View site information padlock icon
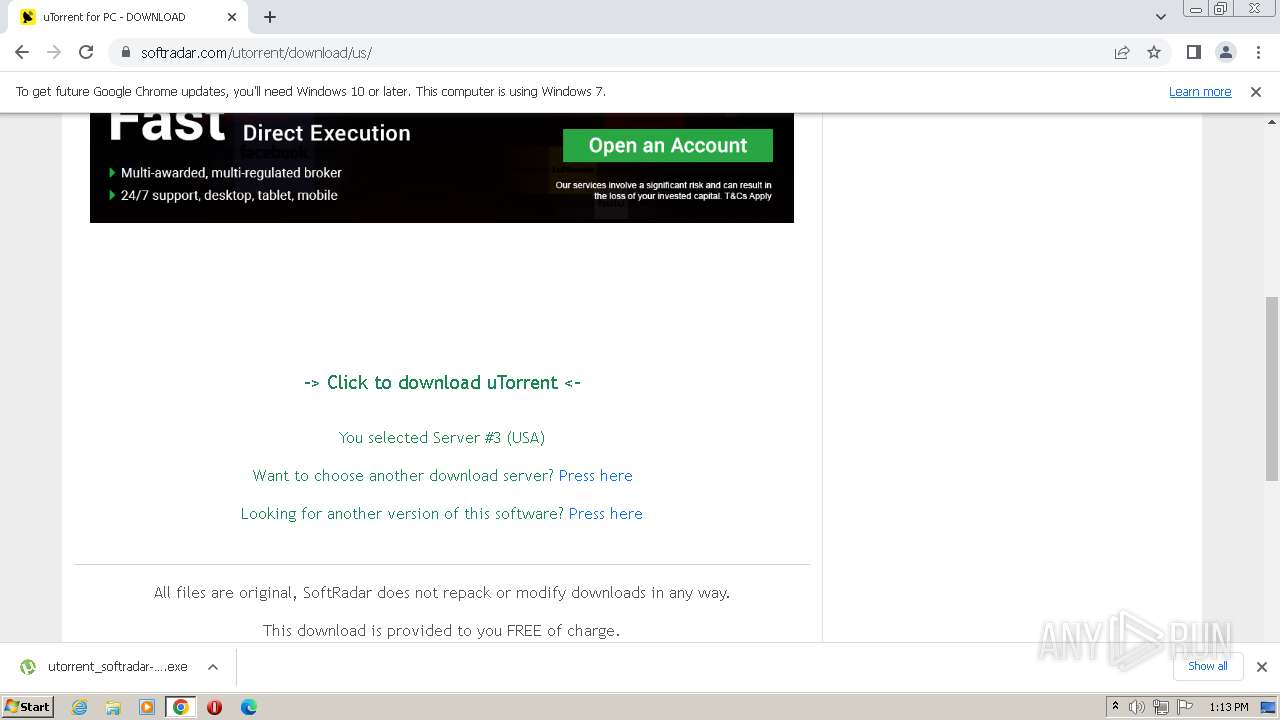Image resolution: width=1280 pixels, height=720 pixels. tap(125, 53)
